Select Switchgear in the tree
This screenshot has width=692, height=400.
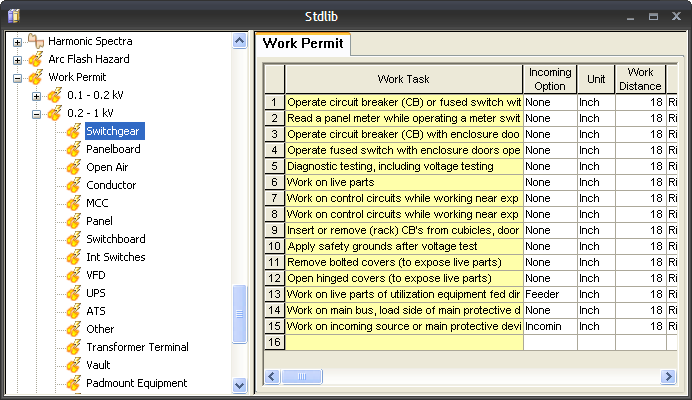(115, 131)
